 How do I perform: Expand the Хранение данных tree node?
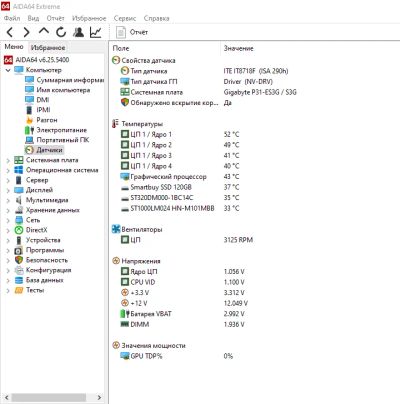[x=8, y=210]
